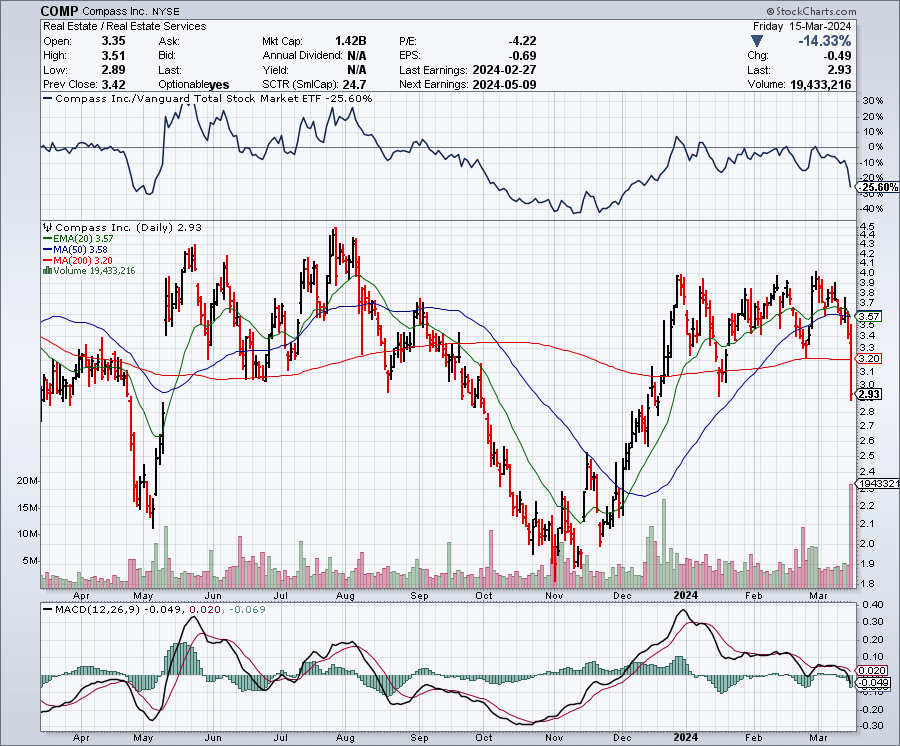Click the StockCharts.com copyright label
900x746 pixels.
[x=811, y=11]
